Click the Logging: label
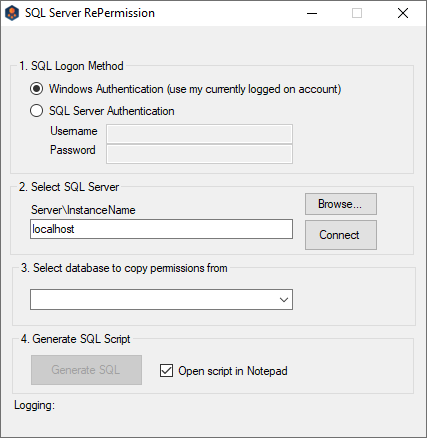This screenshot has height=438, width=427. point(34,405)
